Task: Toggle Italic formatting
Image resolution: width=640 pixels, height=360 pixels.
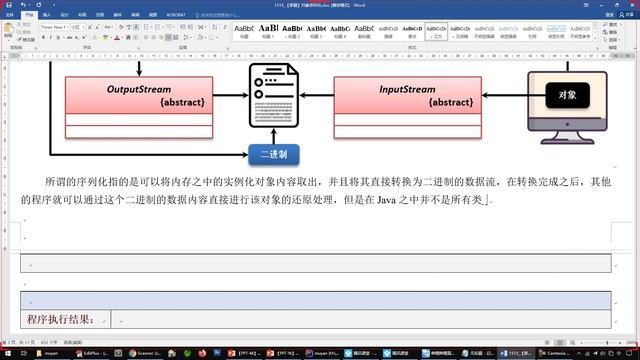Action: click(51, 38)
